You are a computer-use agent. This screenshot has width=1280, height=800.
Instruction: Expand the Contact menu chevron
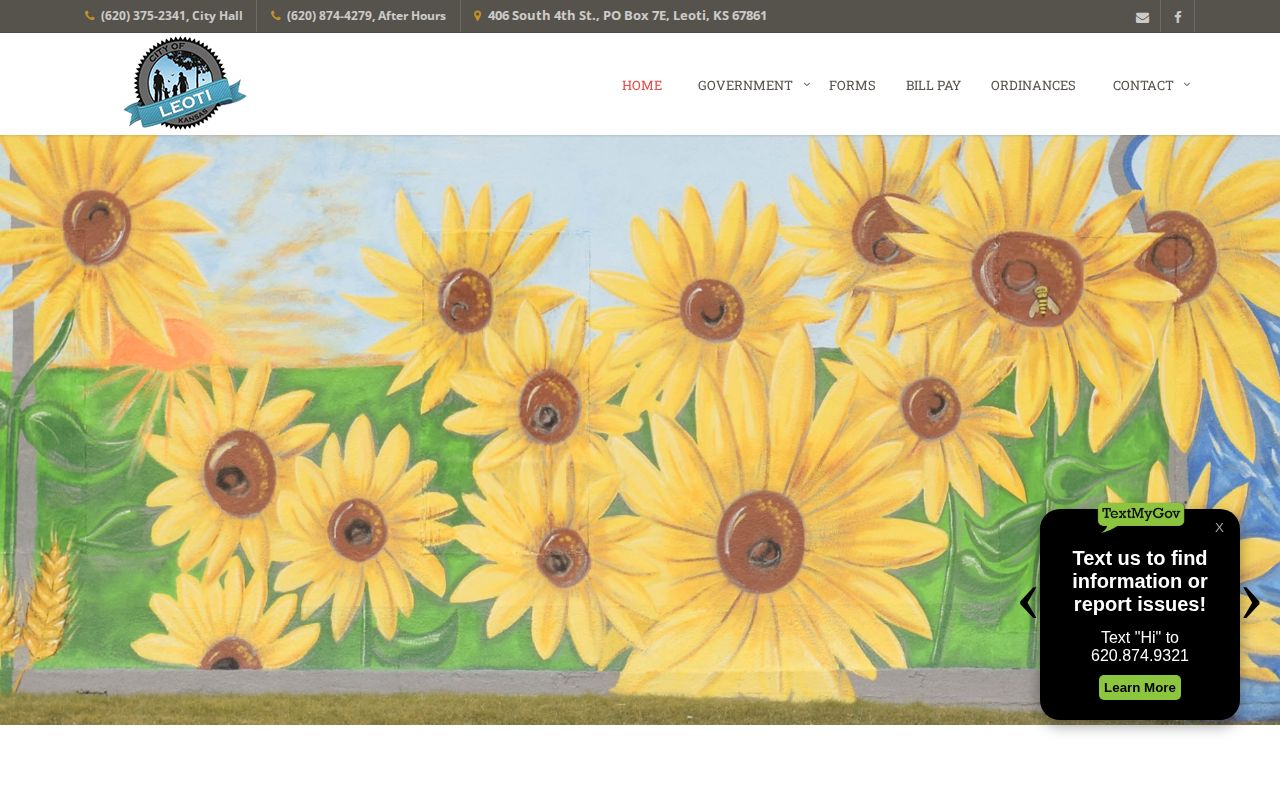(1187, 84)
